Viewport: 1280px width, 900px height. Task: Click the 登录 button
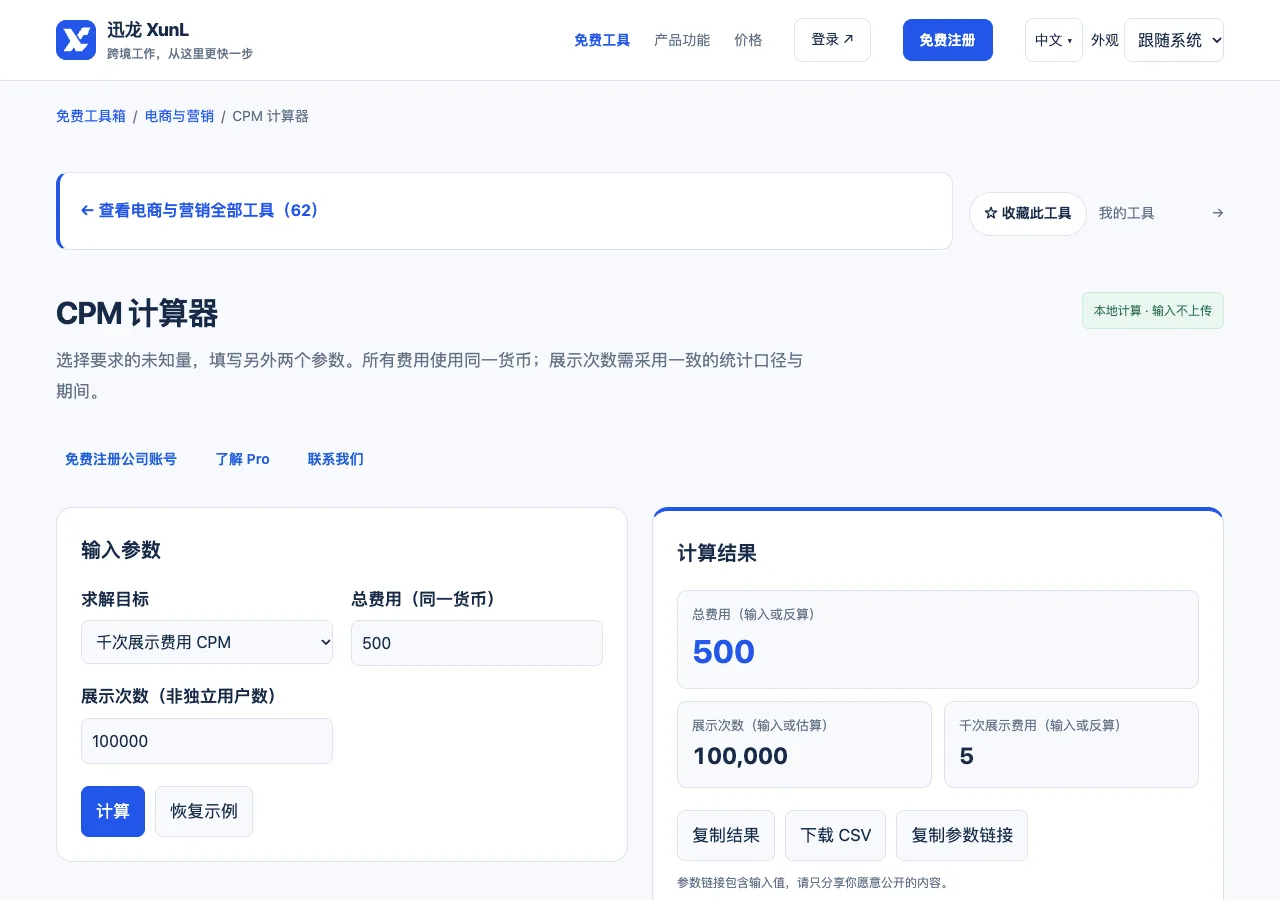[832, 40]
